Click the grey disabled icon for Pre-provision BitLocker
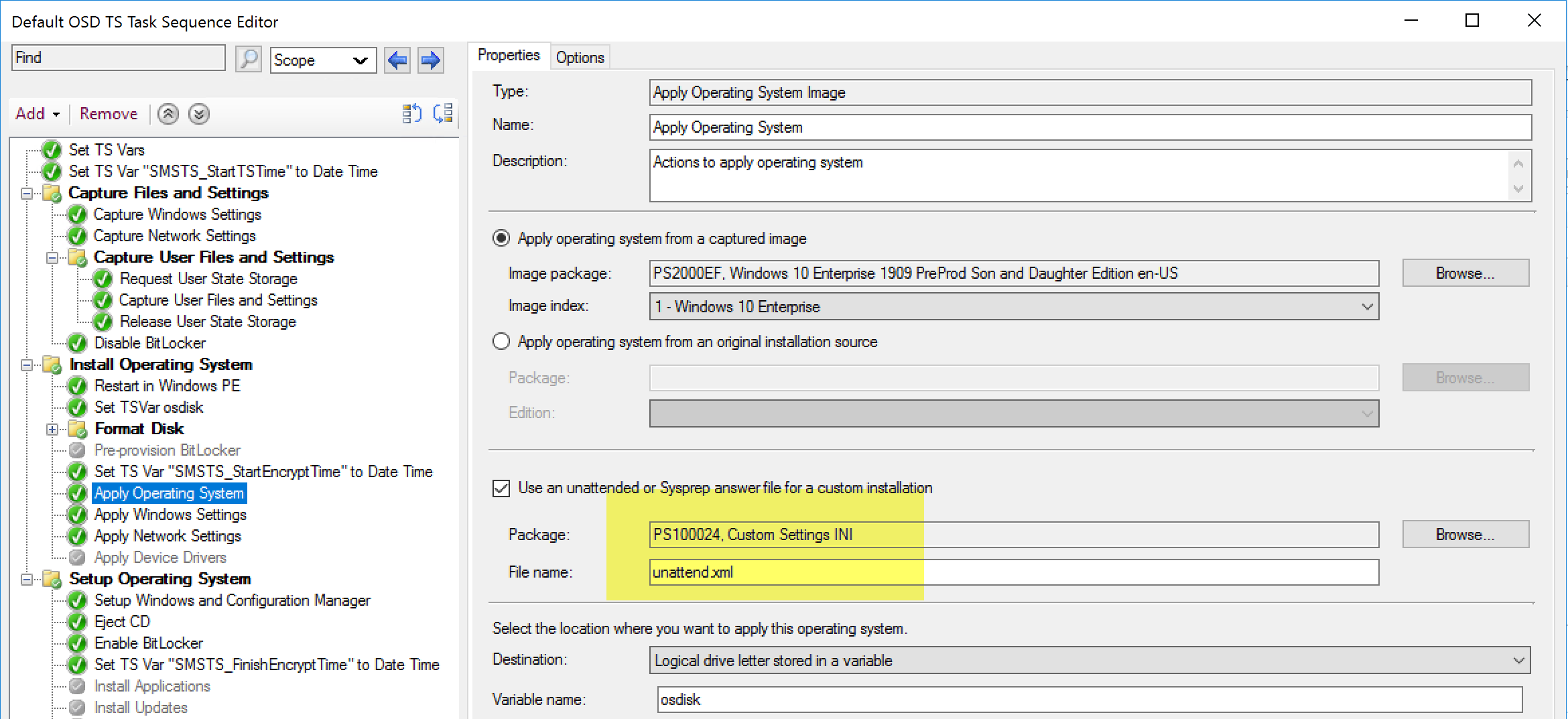This screenshot has width=1568, height=719. click(x=78, y=450)
